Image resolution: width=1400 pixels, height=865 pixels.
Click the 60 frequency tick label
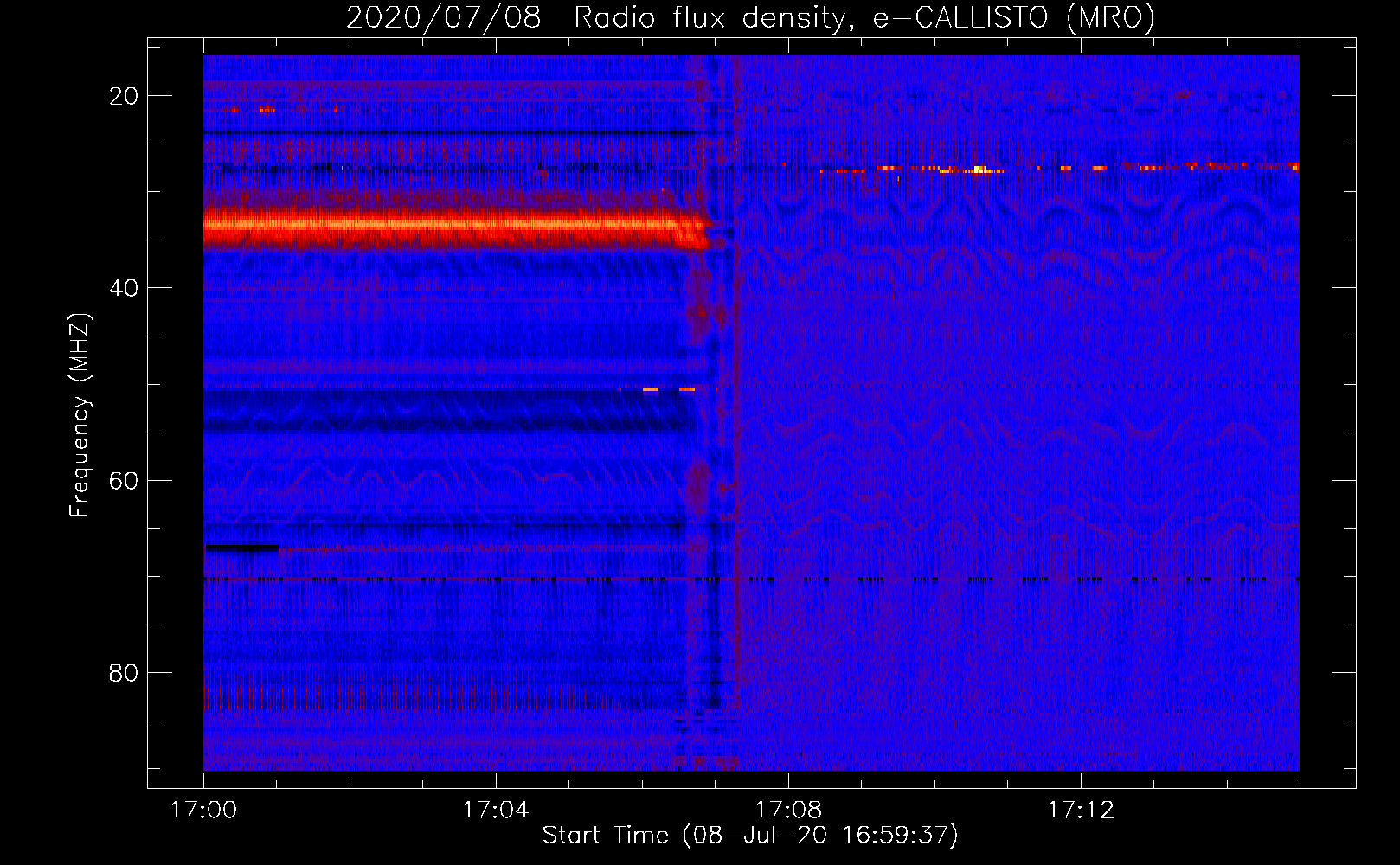pyautogui.click(x=124, y=480)
